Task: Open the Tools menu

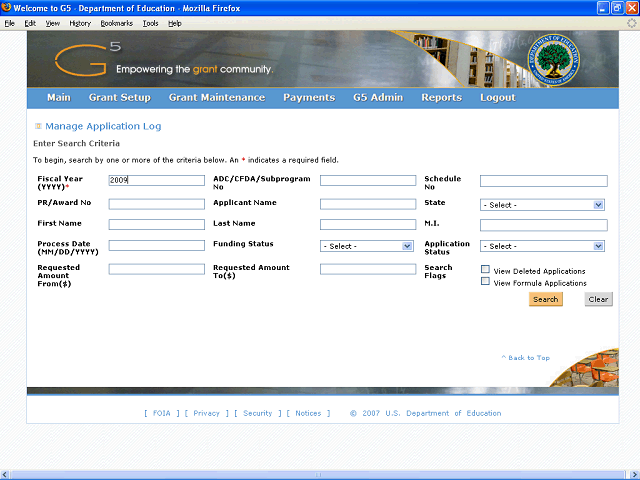Action: (x=150, y=23)
